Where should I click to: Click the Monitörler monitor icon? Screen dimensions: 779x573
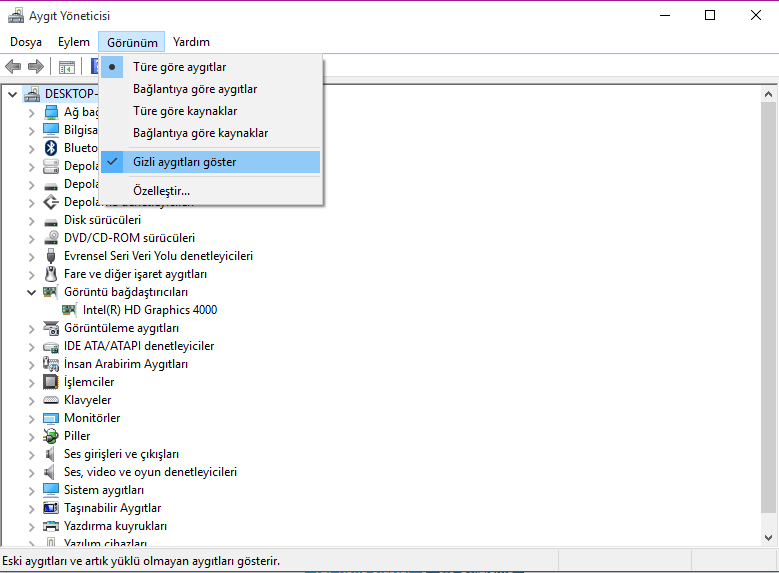51,418
